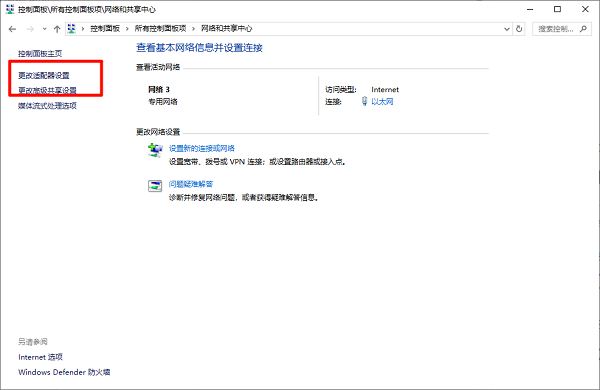Click the title bar network icon
The height and width of the screenshot is (390, 600).
pyautogui.click(x=10, y=9)
